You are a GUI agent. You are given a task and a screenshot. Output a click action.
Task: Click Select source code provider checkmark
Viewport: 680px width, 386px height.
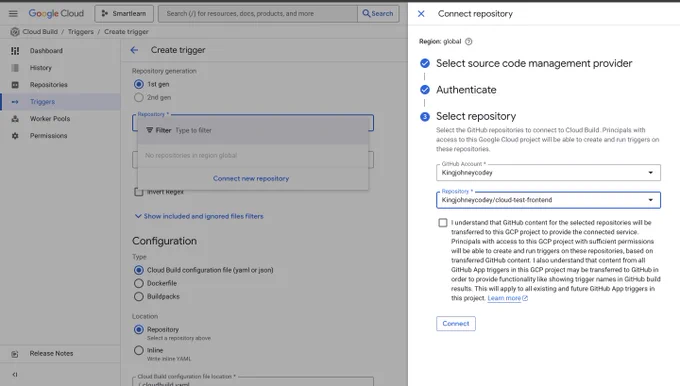pos(425,64)
